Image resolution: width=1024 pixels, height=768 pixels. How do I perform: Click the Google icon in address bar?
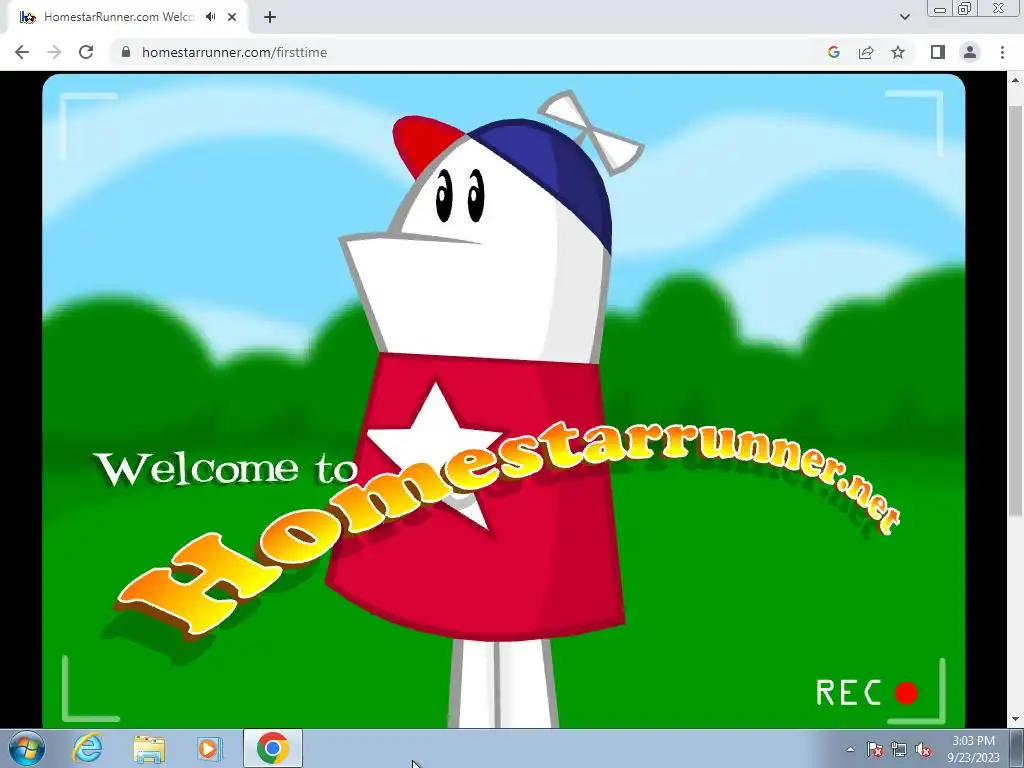[833, 52]
